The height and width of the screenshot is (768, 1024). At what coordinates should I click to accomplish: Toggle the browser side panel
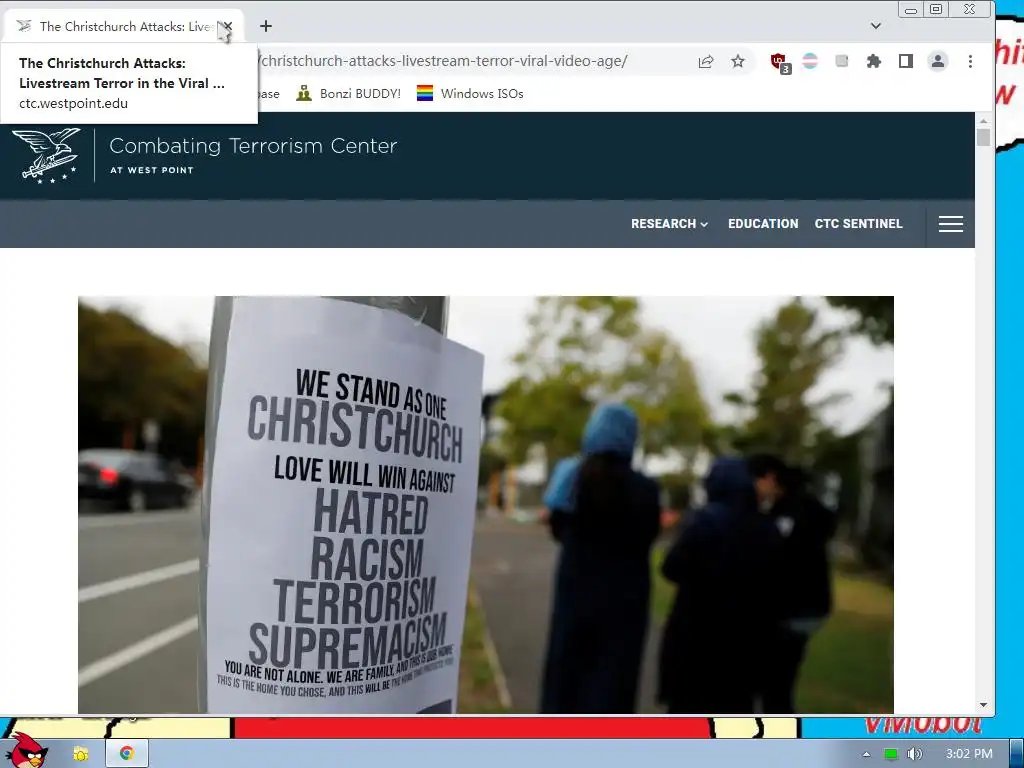(906, 61)
